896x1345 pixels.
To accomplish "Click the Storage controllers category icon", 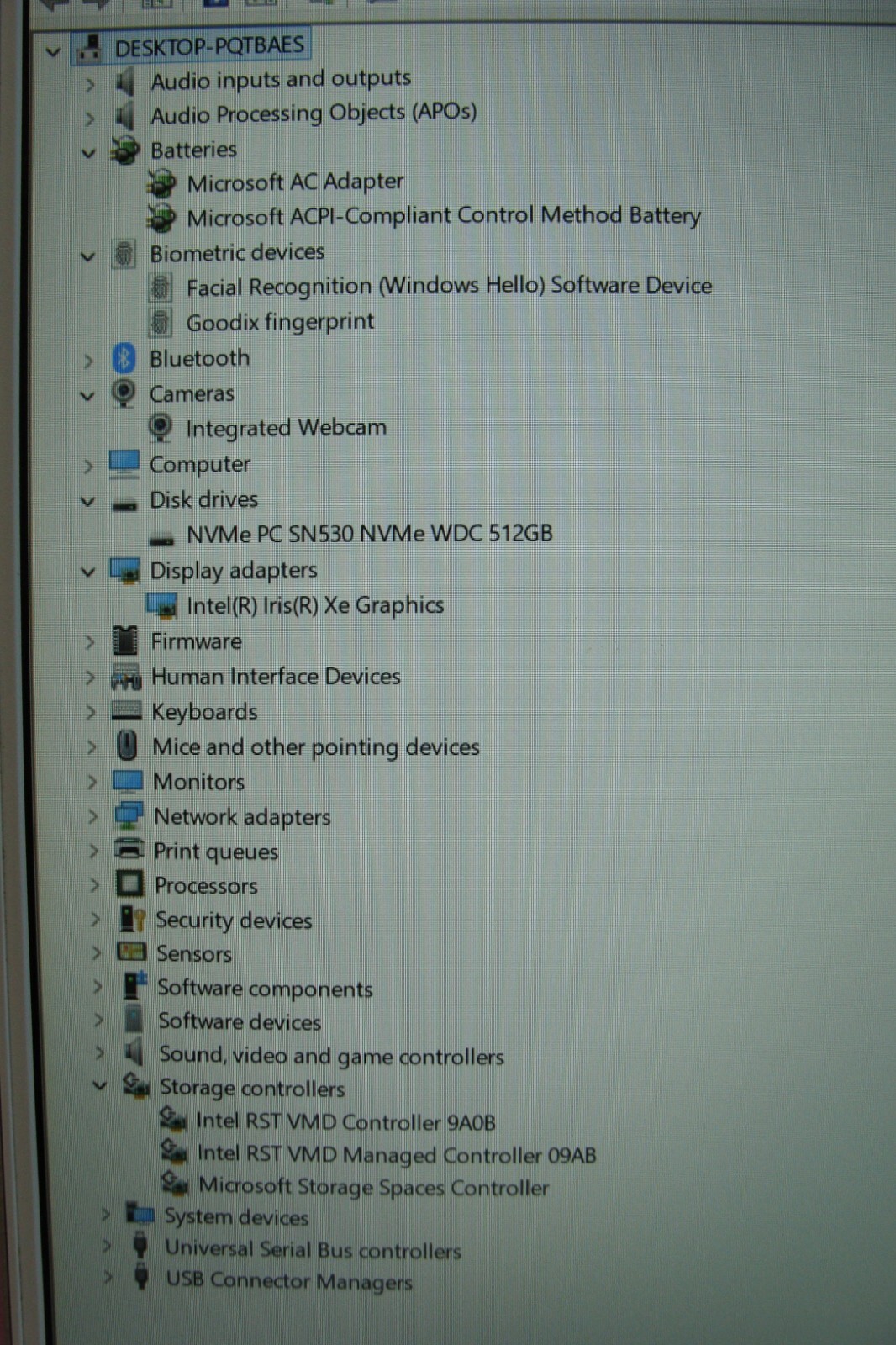I will coord(136,1085).
